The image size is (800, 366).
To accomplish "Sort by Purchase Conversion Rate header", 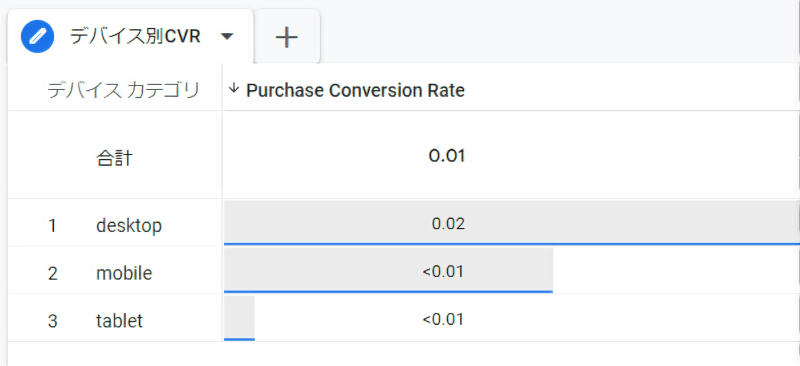I will point(355,90).
